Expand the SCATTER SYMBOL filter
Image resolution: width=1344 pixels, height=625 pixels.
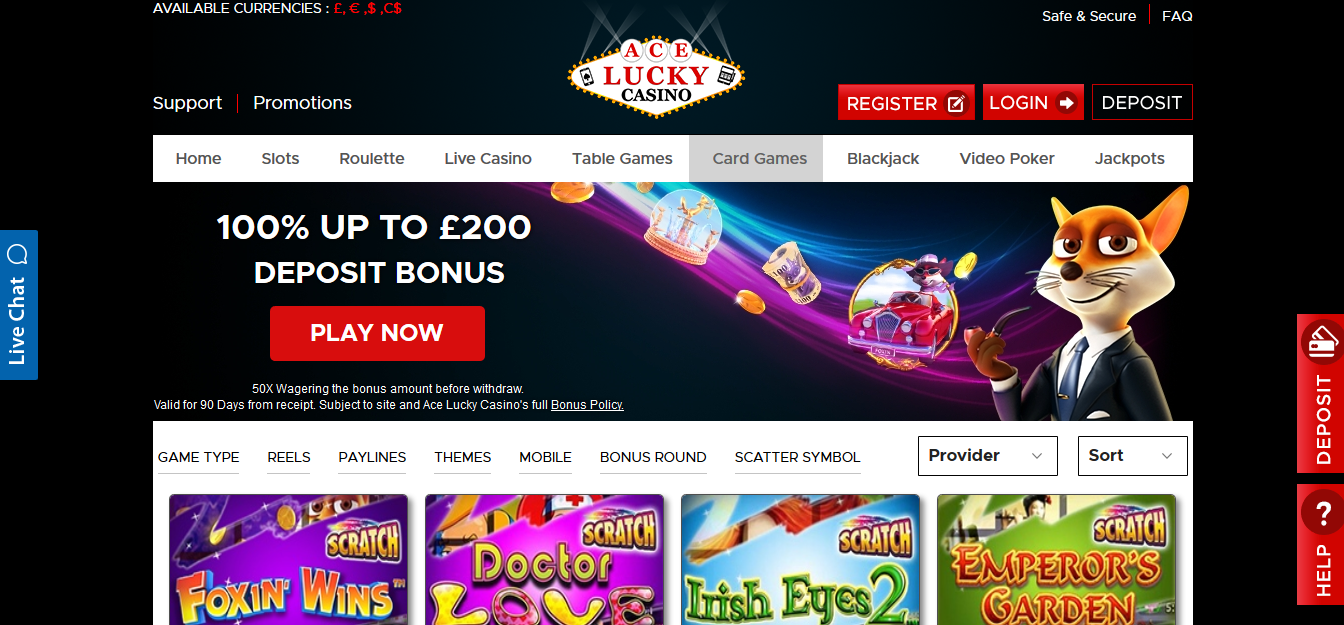tap(798, 457)
